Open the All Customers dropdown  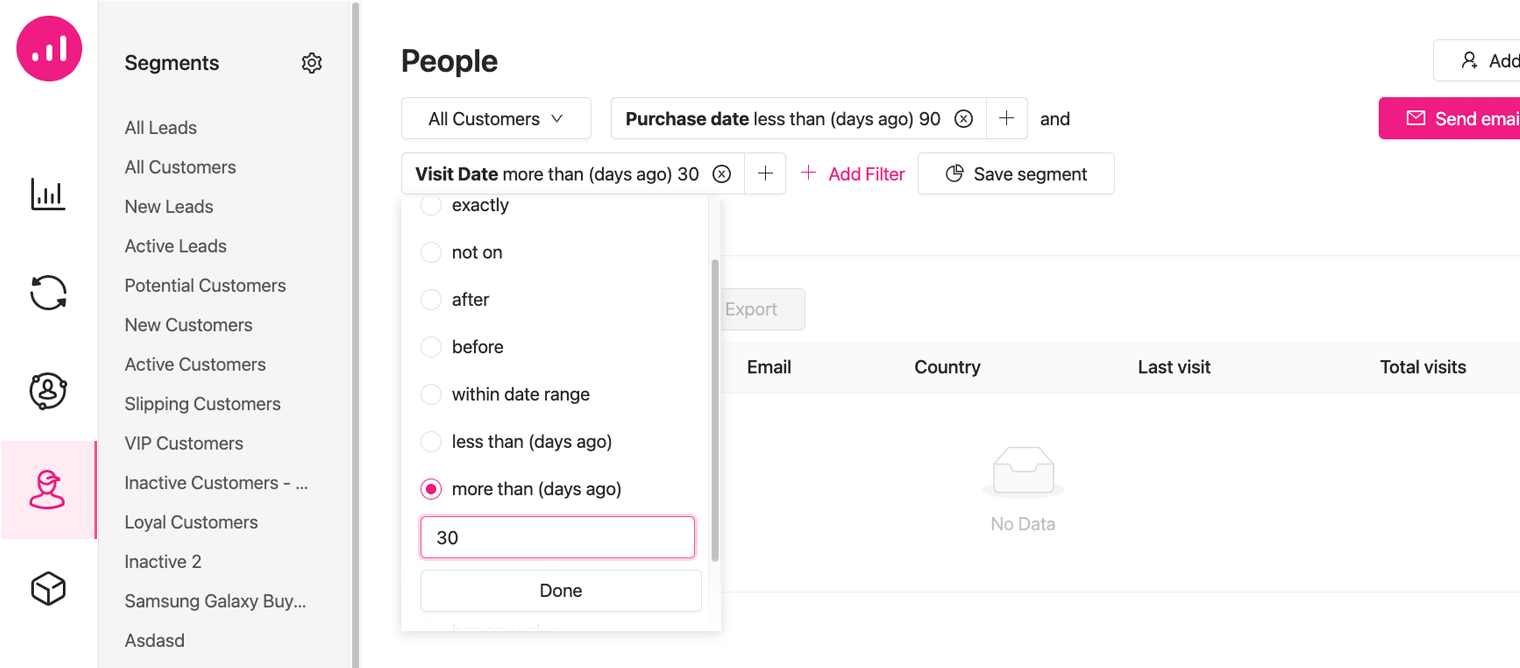click(496, 119)
